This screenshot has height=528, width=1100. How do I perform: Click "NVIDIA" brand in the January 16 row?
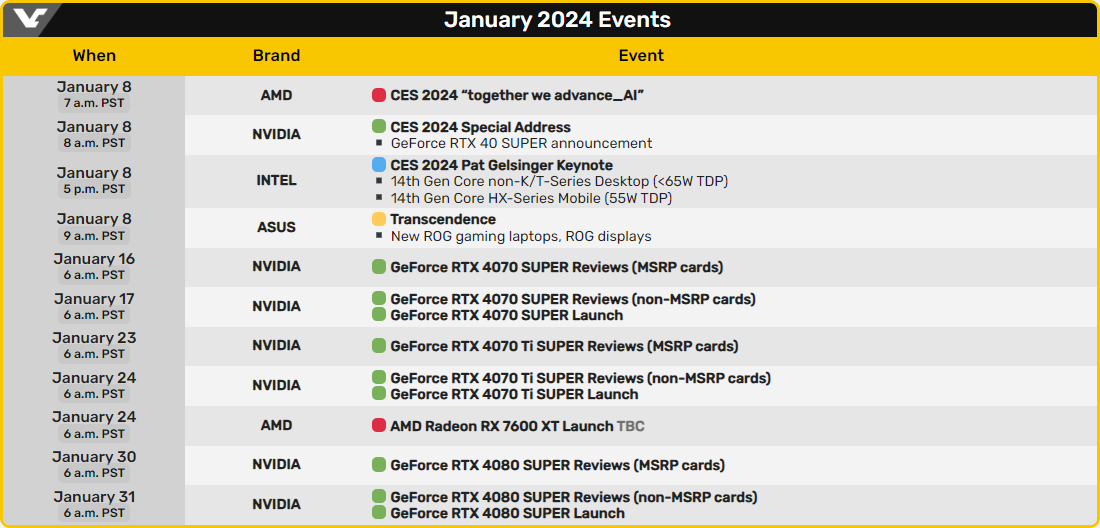tap(276, 266)
